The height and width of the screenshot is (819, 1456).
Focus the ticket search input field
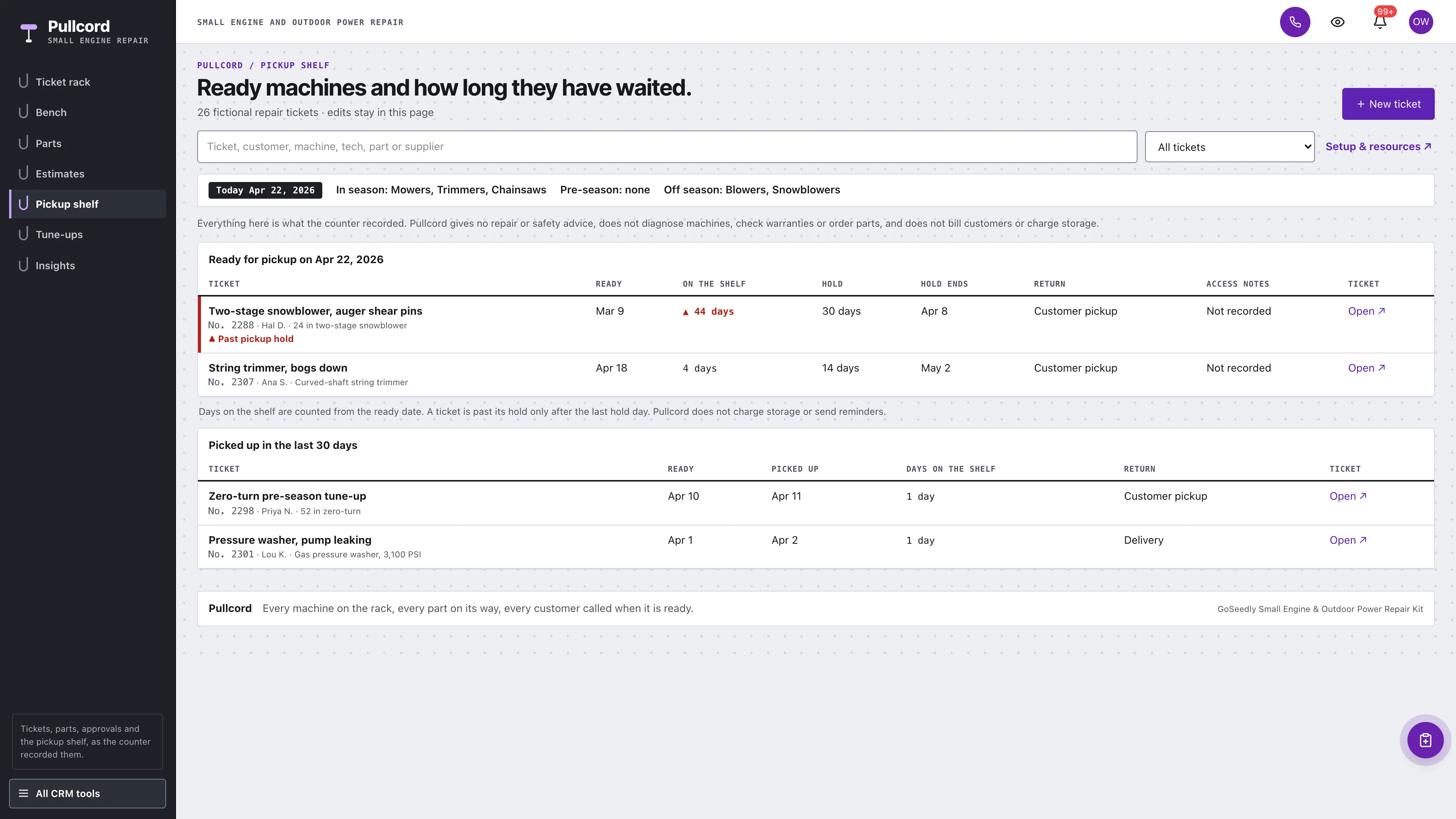(667, 147)
